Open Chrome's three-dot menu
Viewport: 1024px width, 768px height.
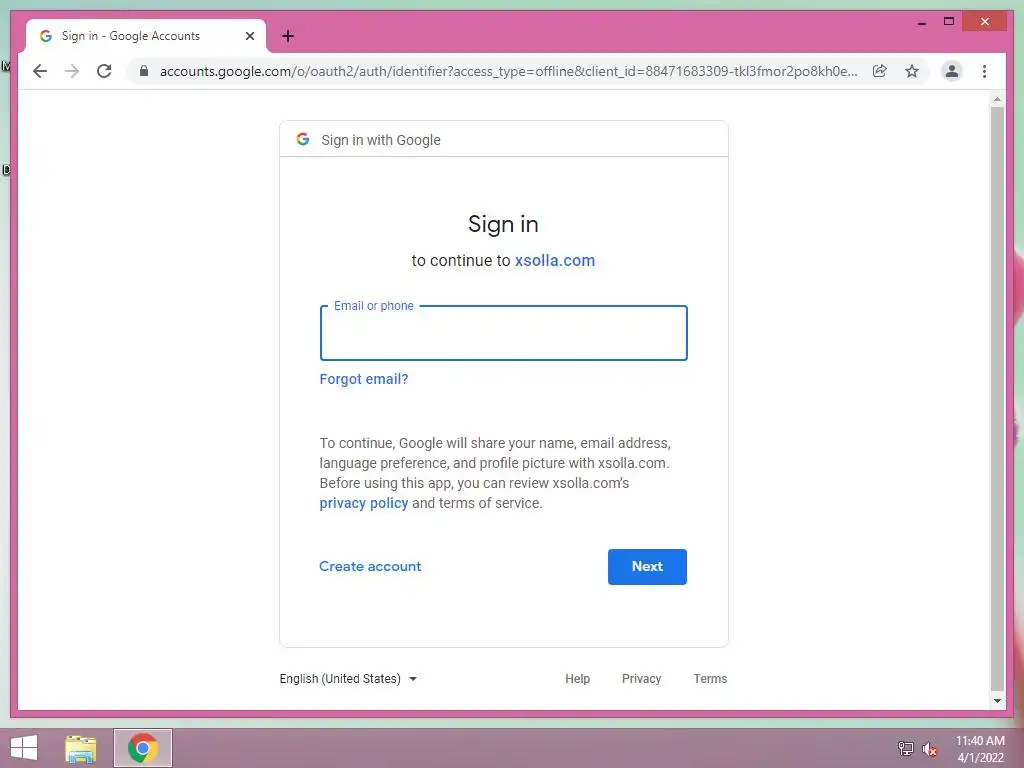984,71
